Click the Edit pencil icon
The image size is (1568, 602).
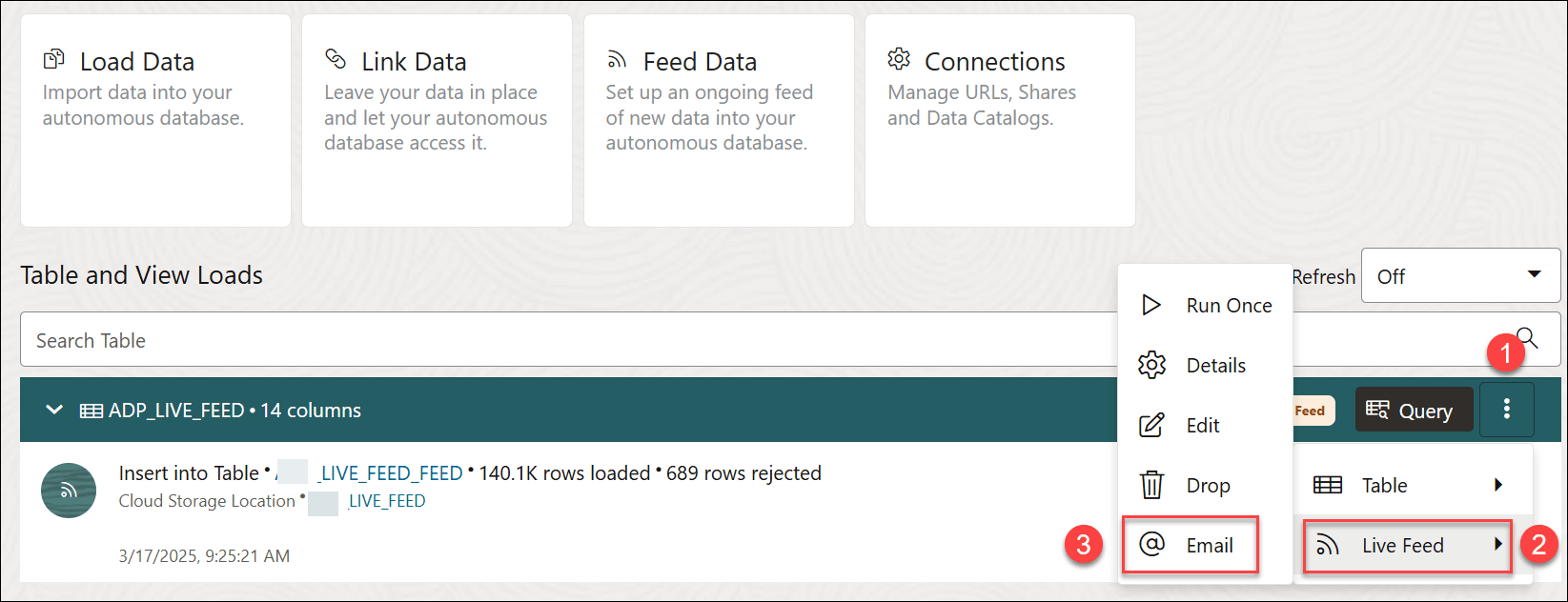pyautogui.click(x=1152, y=425)
